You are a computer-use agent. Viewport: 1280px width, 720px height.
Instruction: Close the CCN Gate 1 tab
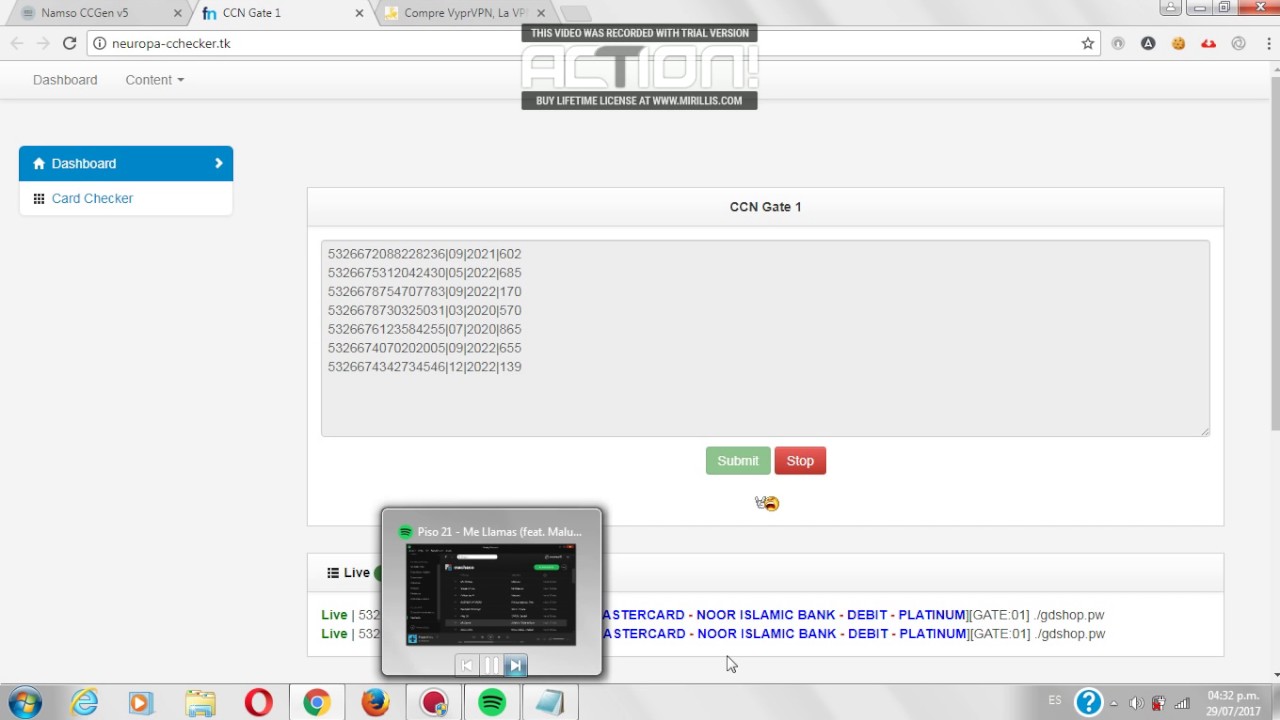pyautogui.click(x=360, y=13)
